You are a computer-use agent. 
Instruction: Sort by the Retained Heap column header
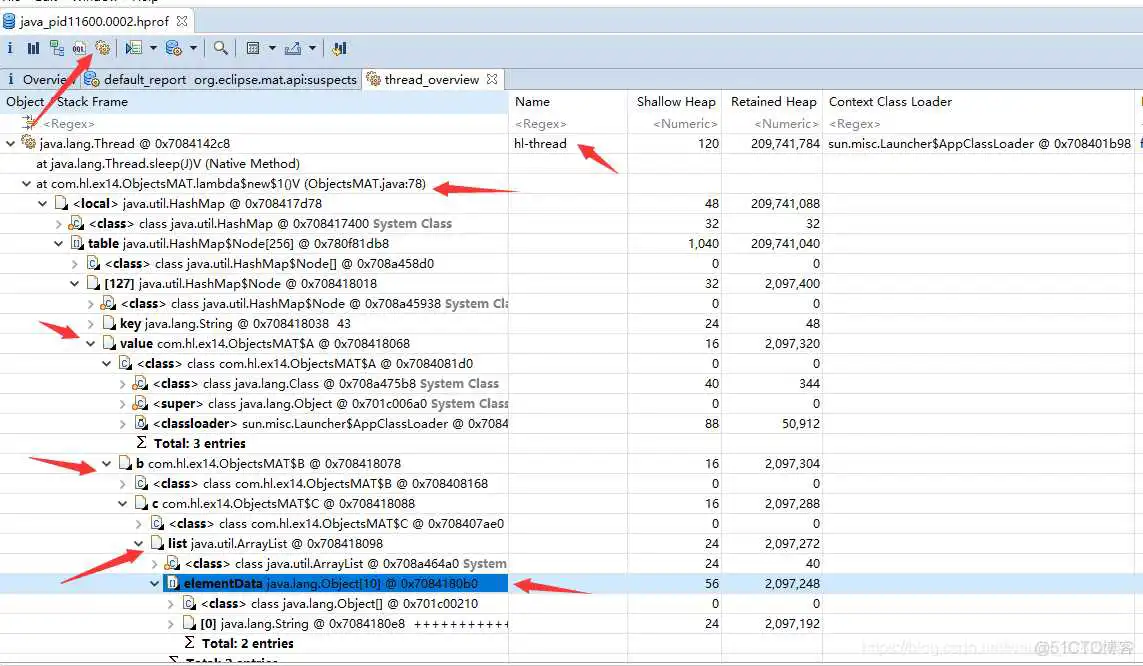point(773,102)
